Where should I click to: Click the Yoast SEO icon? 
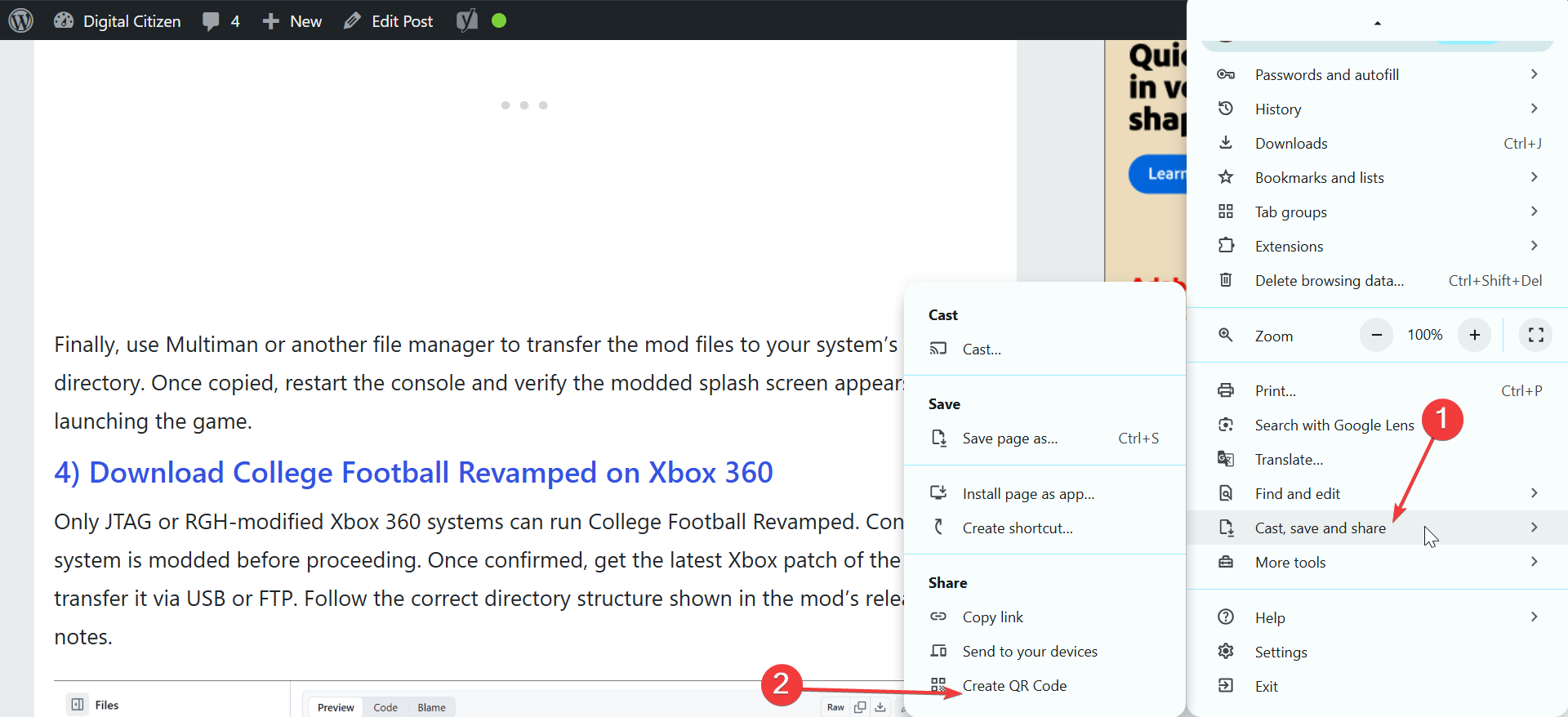point(467,20)
